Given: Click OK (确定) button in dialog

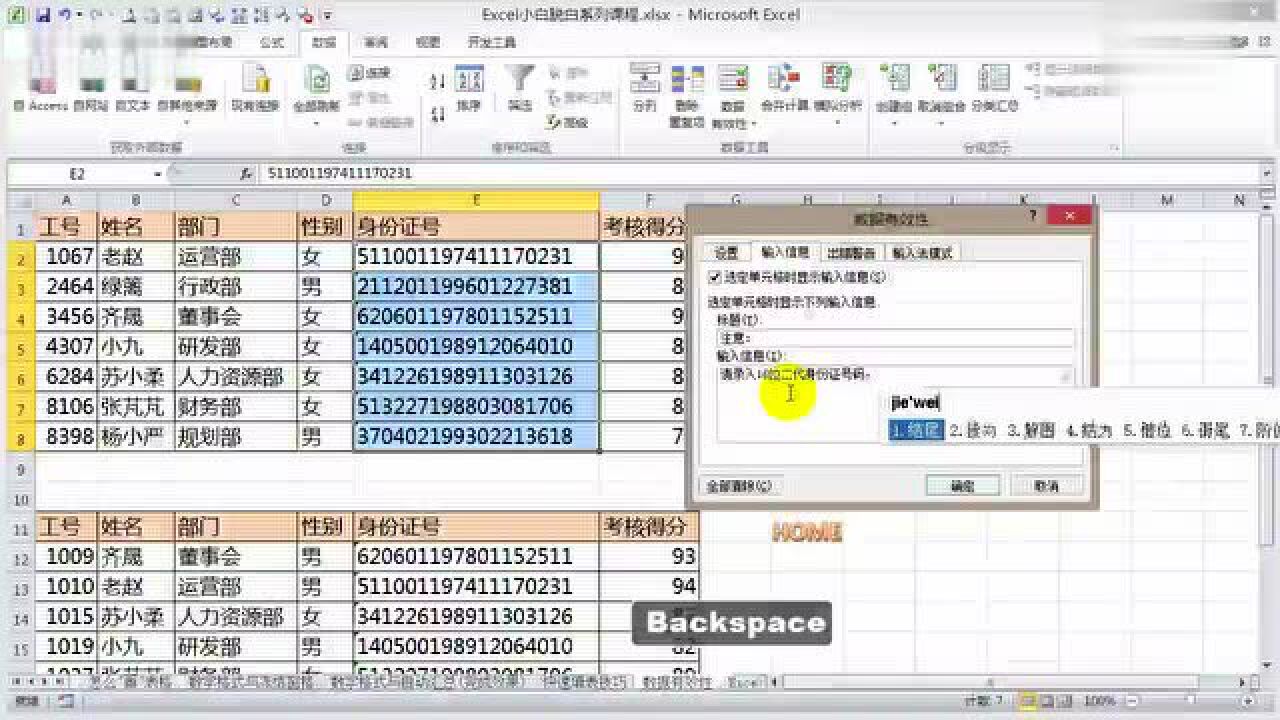Looking at the screenshot, I should coord(963,486).
